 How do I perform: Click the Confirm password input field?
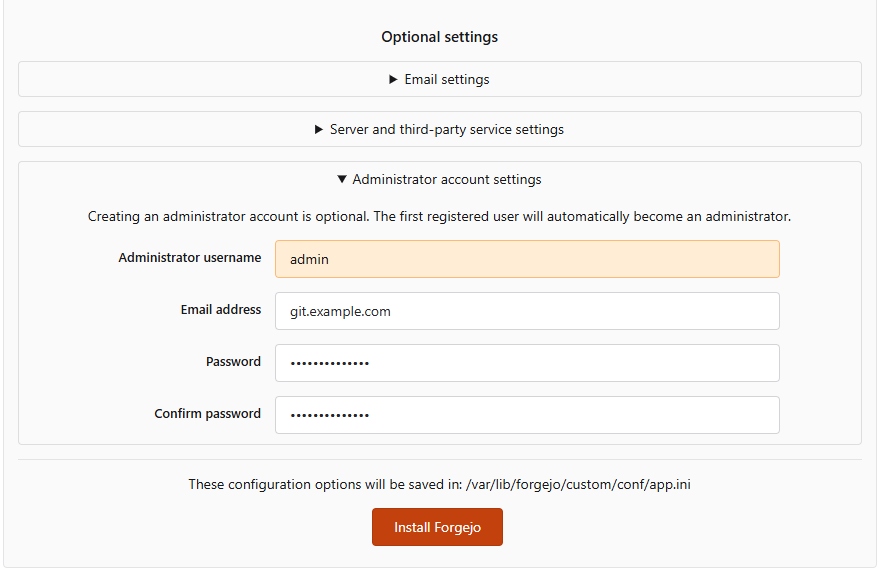pos(527,415)
